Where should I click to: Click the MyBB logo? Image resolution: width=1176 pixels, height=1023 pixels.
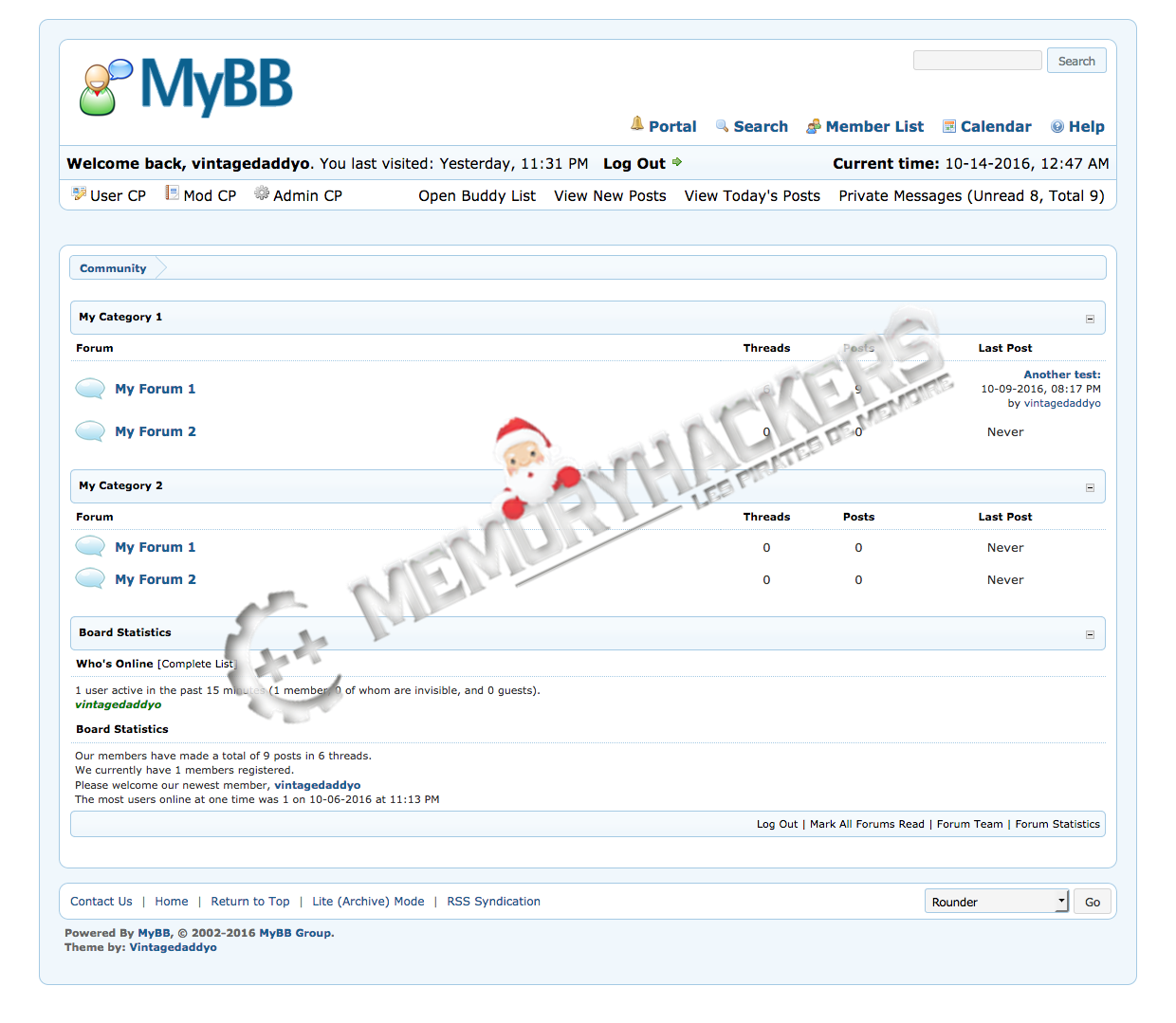point(186,86)
